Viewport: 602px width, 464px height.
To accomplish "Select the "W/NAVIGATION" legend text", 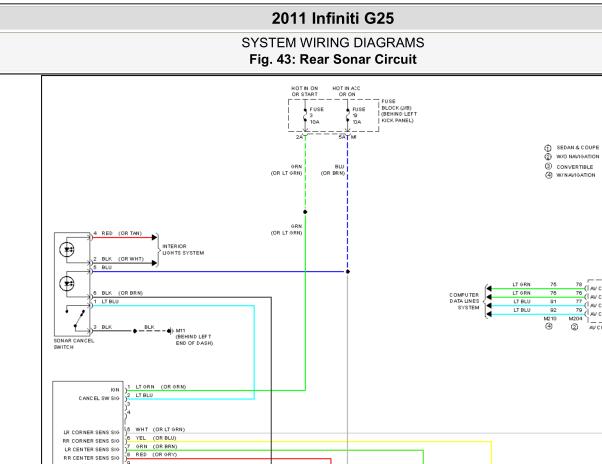I will point(576,175).
